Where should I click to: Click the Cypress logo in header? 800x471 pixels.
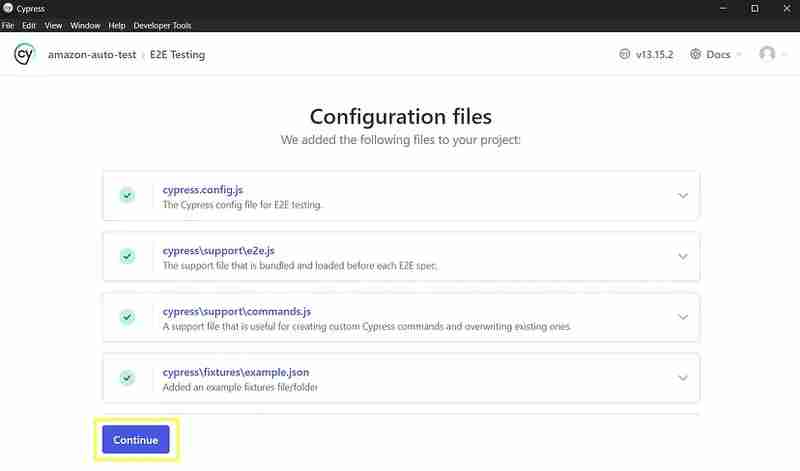[x=24, y=55]
